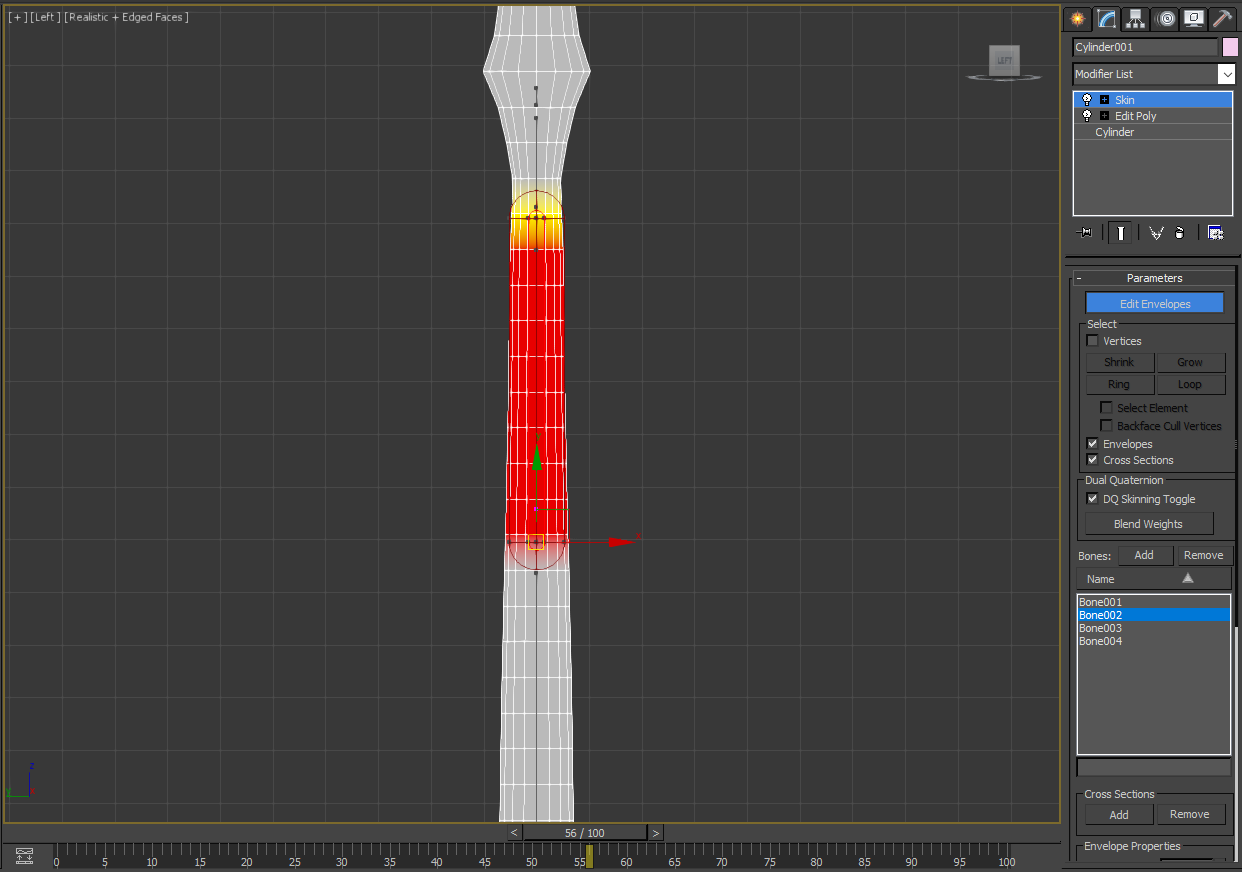Image resolution: width=1242 pixels, height=872 pixels.
Task: Open the Motion command panel tab
Action: click(x=1165, y=18)
